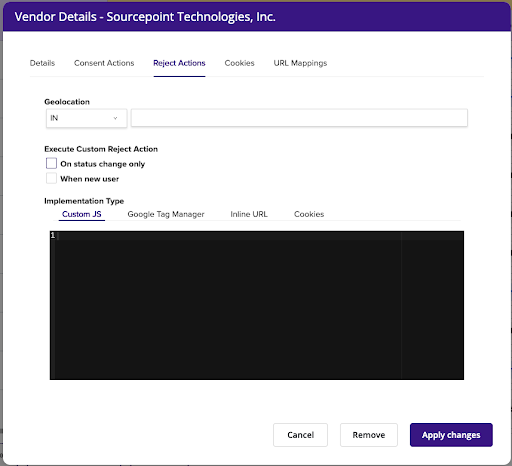512x466 pixels.
Task: Click the Remove button
Action: (369, 435)
